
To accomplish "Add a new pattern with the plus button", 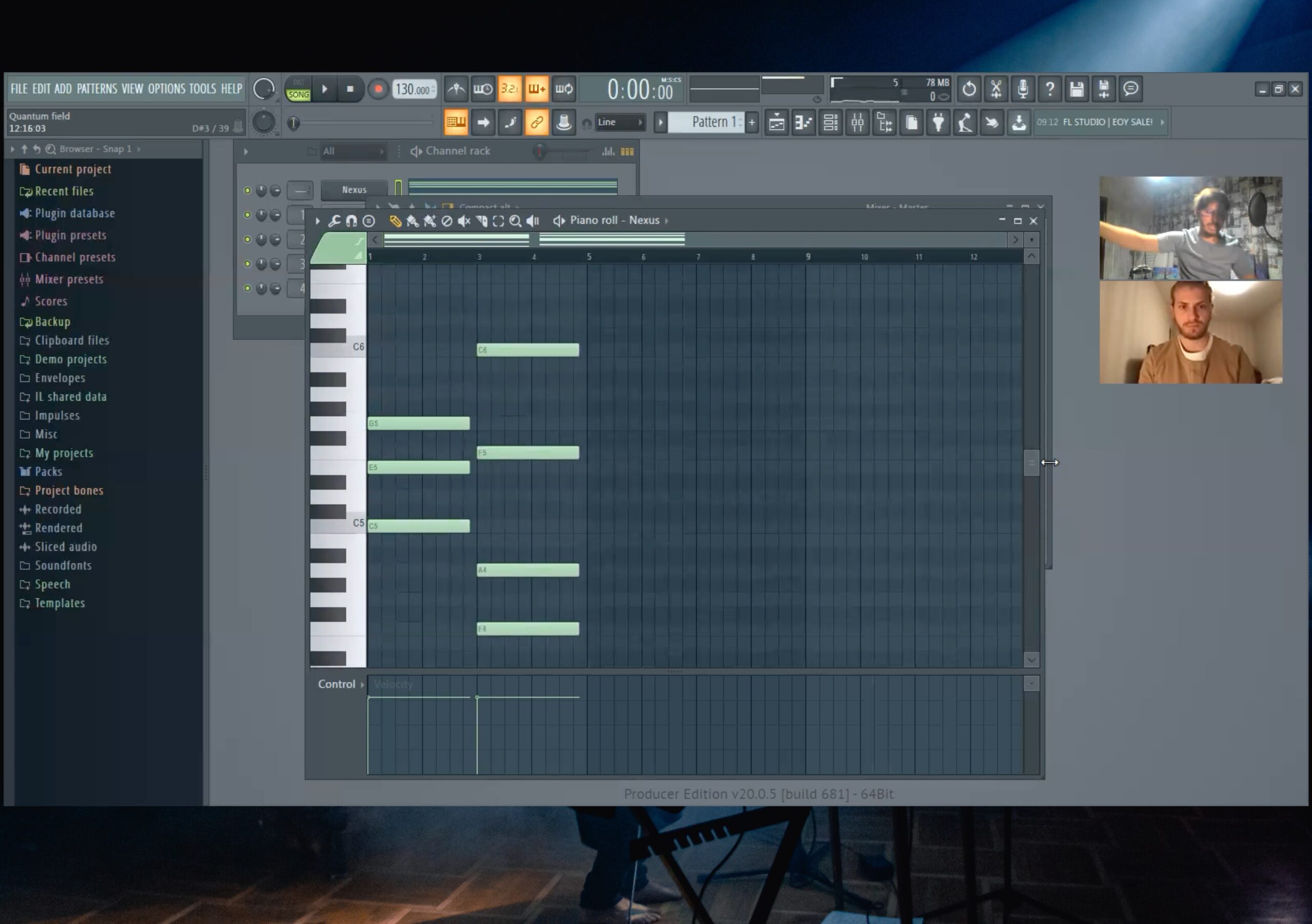I will [x=752, y=122].
